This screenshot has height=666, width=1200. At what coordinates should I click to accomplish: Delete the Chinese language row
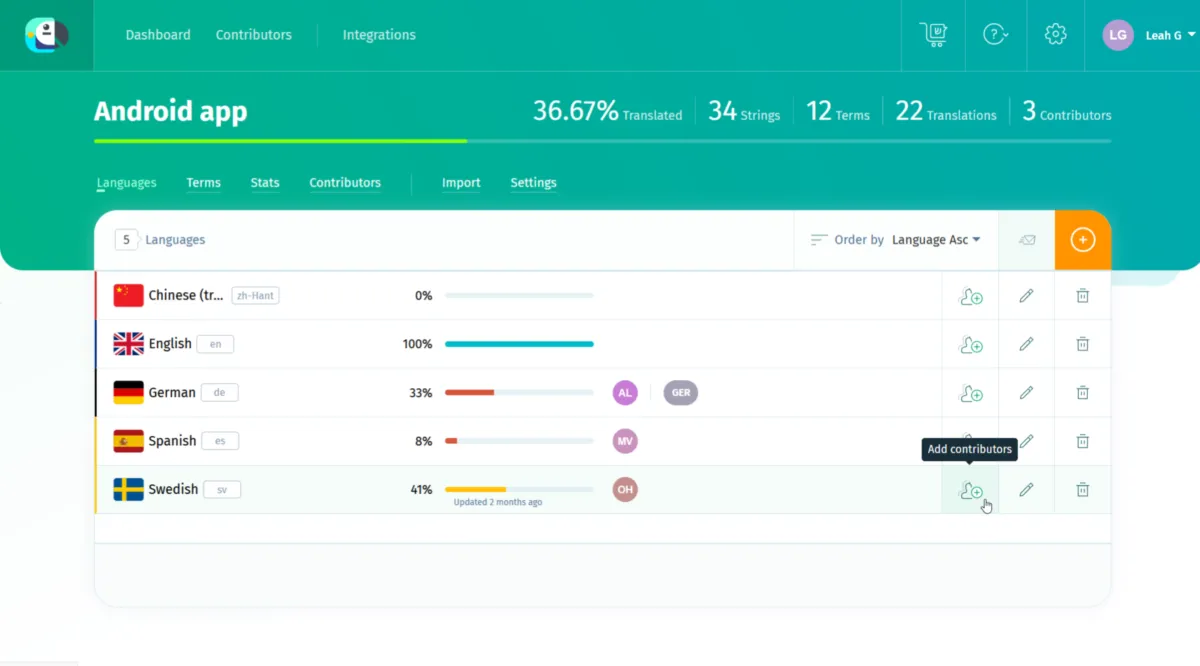click(x=1082, y=296)
